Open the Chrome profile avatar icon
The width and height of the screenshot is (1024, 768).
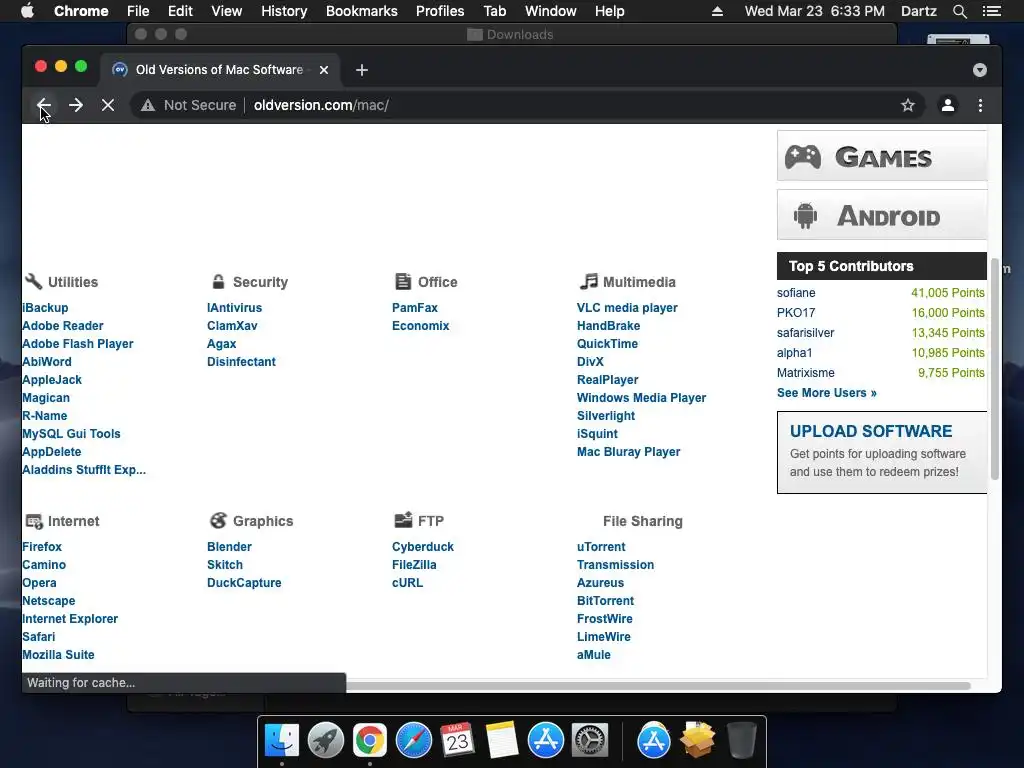coord(948,105)
